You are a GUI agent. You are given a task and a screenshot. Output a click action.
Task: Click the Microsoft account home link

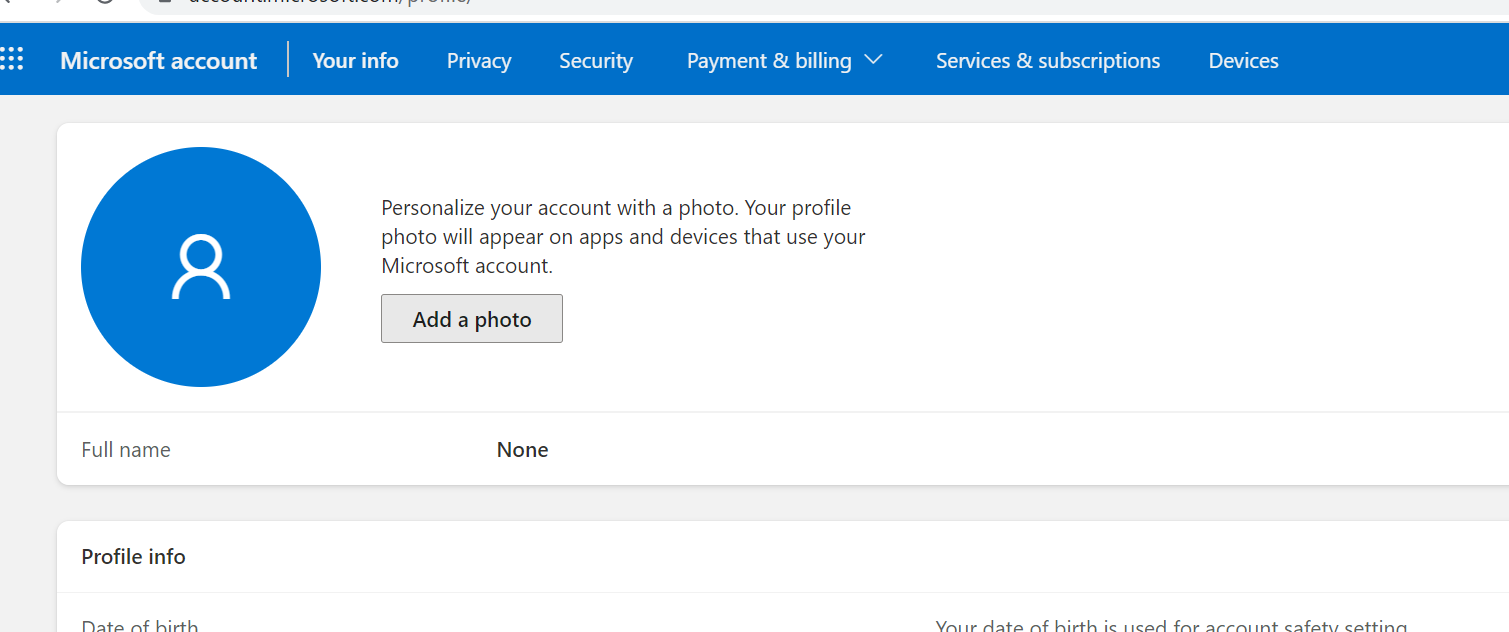[158, 61]
